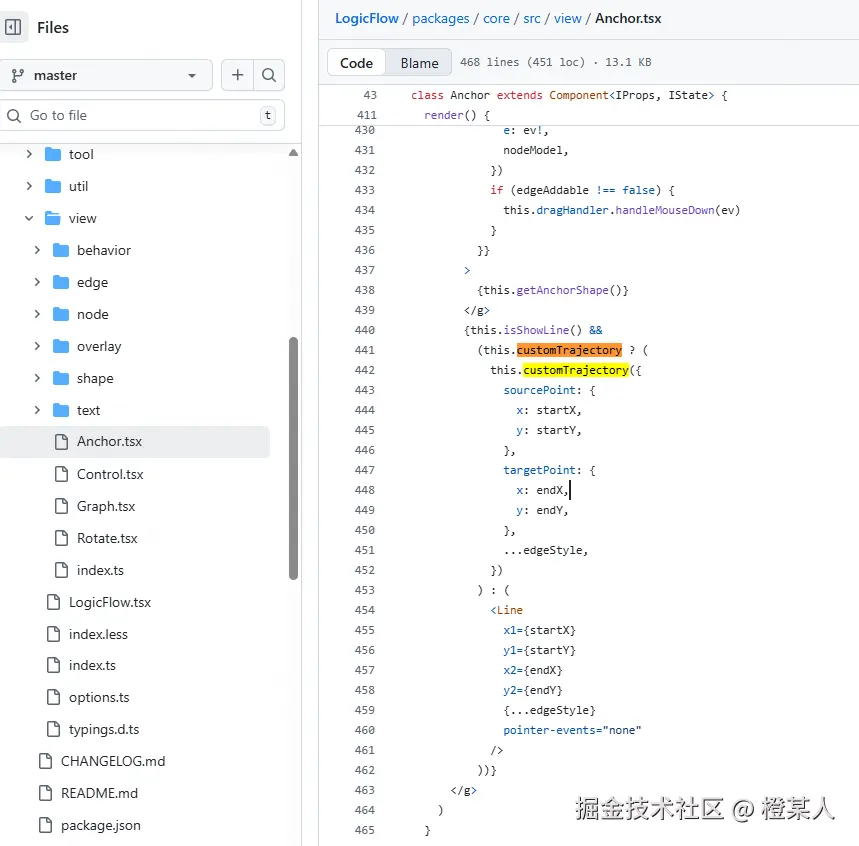859x846 pixels.
Task: Switch to the Blame tab
Action: point(419,63)
